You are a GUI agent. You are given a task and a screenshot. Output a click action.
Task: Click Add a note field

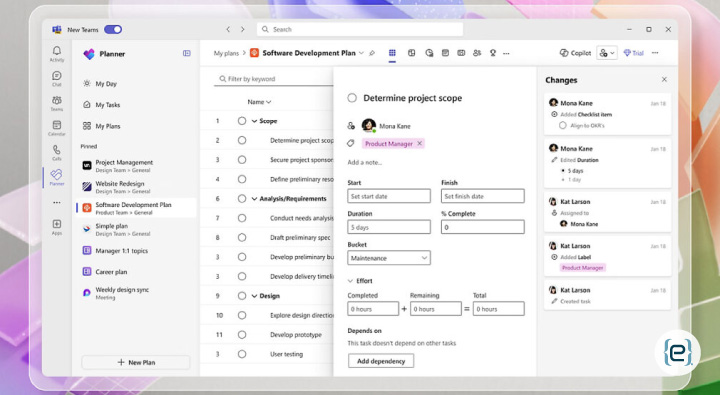pos(365,162)
